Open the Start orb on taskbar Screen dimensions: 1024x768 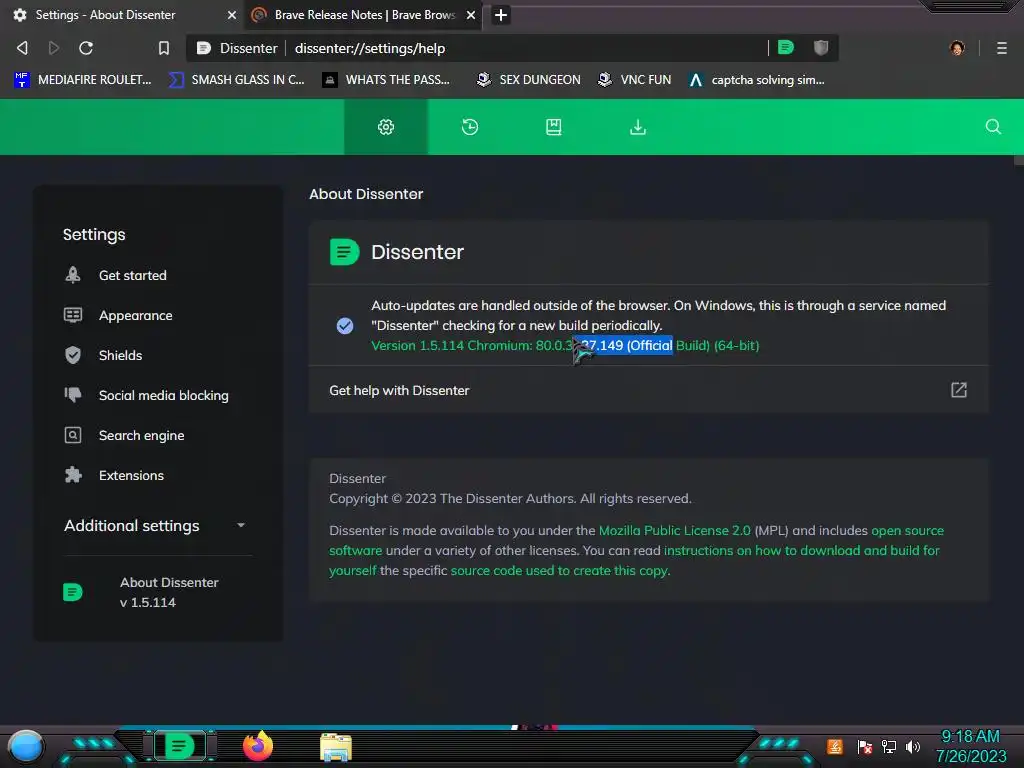(26, 747)
